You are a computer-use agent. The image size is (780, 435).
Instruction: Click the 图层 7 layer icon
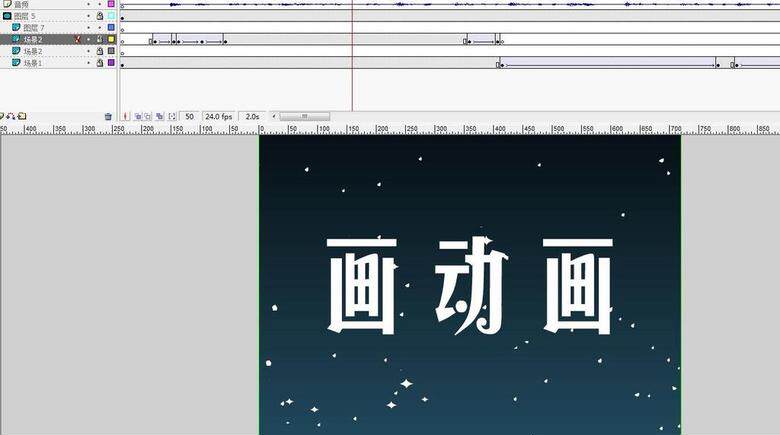[16, 27]
